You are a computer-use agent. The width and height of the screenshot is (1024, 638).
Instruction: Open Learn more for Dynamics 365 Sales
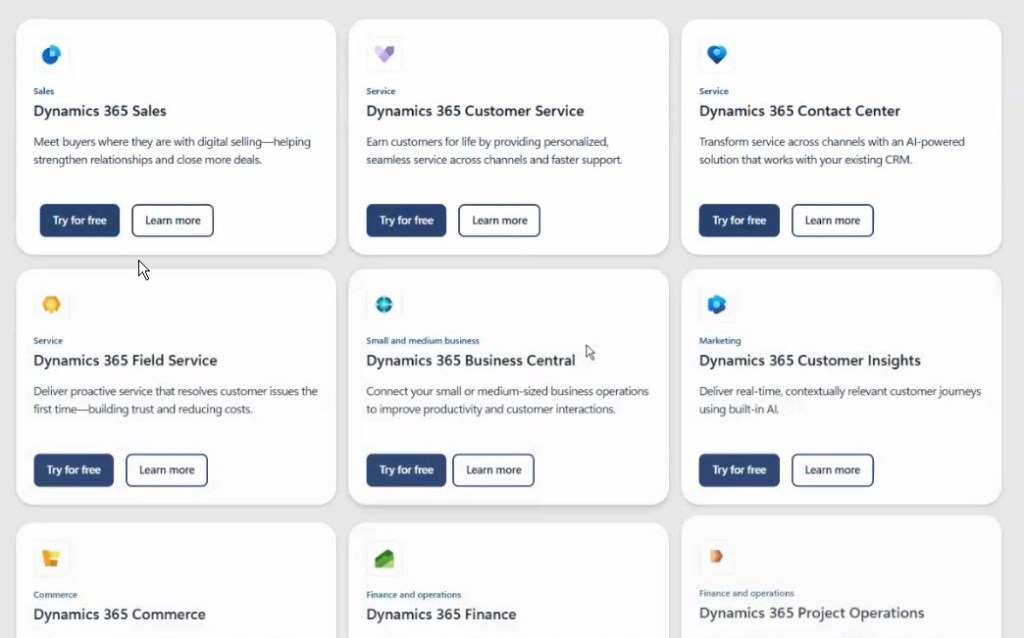[x=172, y=221]
